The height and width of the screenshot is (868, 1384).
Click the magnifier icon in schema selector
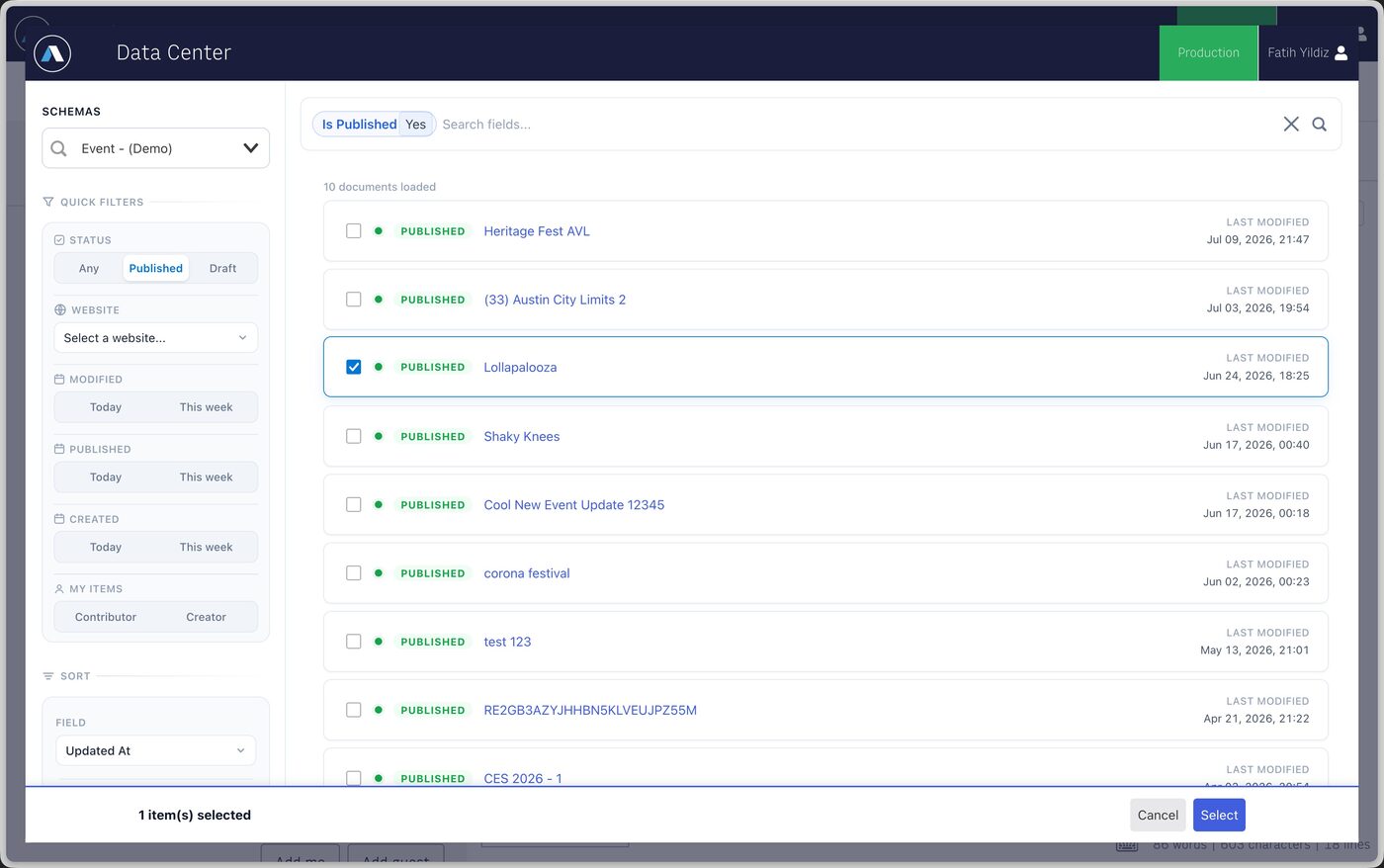coord(59,148)
